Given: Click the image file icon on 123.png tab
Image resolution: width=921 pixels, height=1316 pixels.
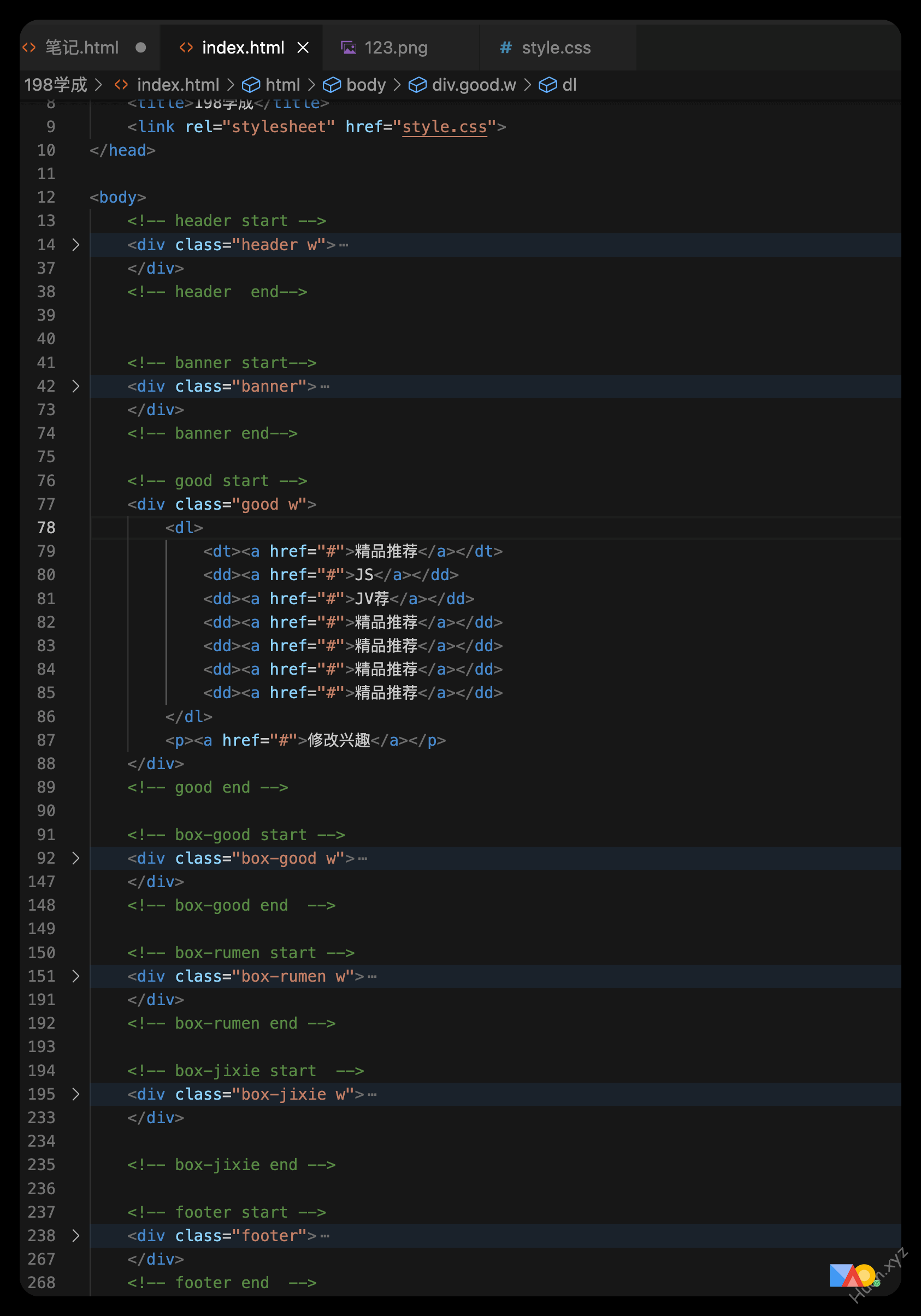Looking at the screenshot, I should 349,48.
